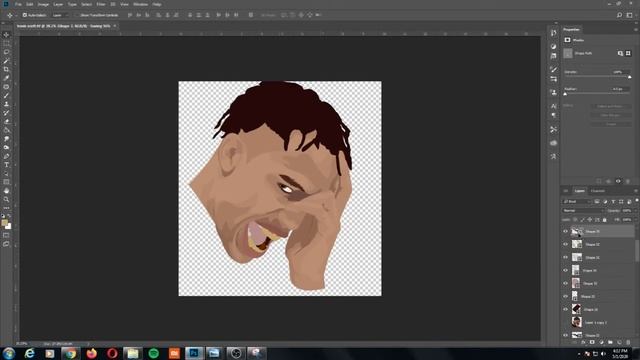Viewport: 640px width, 360px height.
Task: Open Google Chrome from the taskbar
Action: tap(70, 353)
